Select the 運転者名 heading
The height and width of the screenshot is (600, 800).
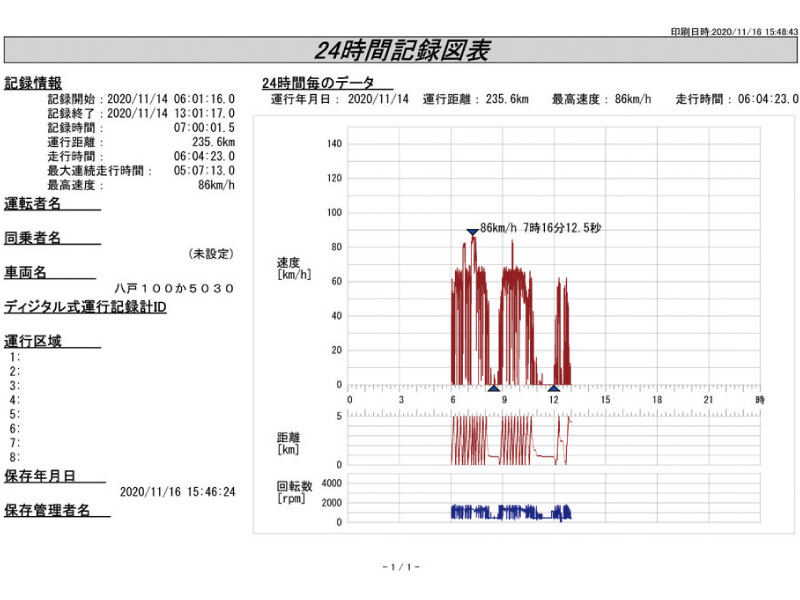click(33, 204)
